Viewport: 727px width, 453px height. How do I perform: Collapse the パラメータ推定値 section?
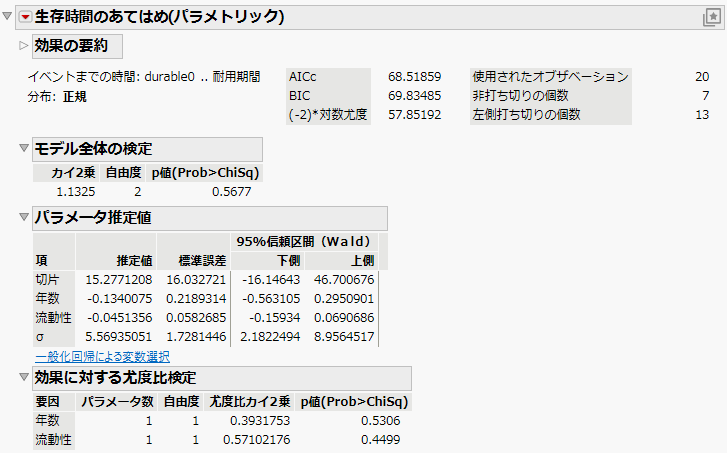click(x=24, y=217)
